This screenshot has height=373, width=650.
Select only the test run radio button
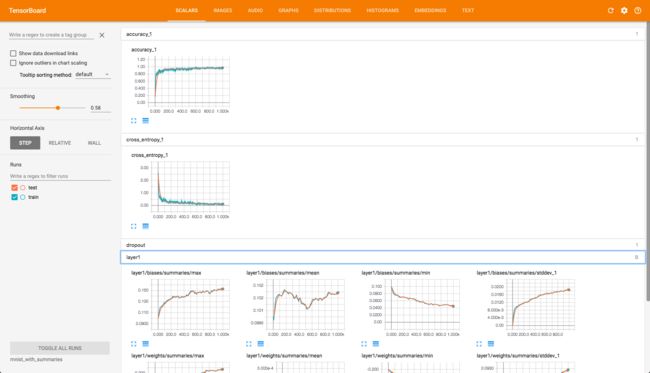pos(23,188)
